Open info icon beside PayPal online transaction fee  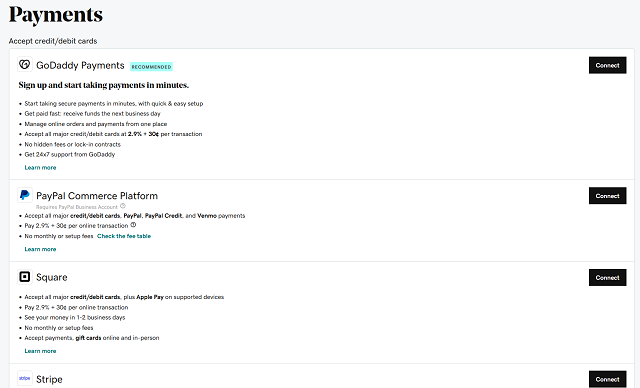point(133,225)
